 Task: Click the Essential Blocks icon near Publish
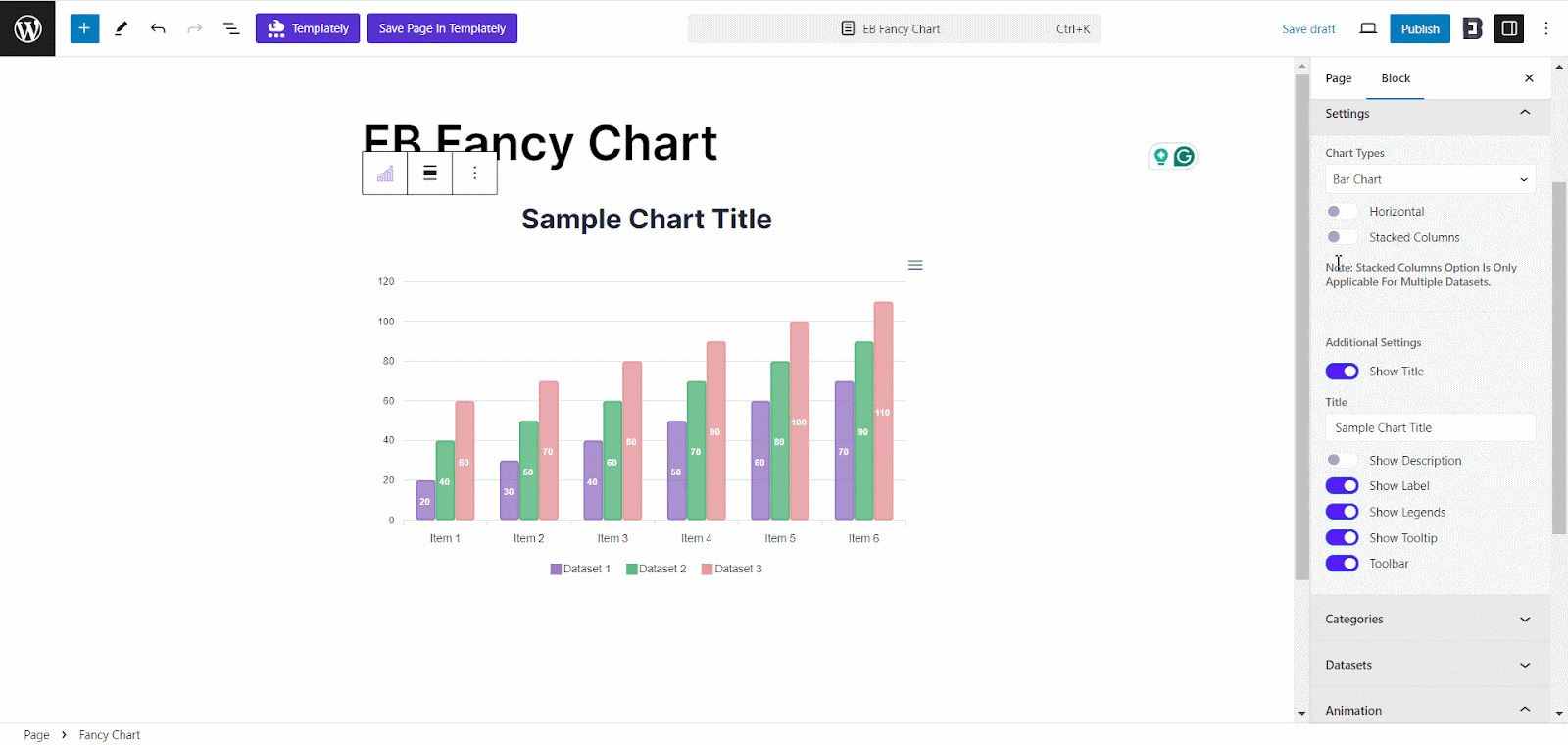point(1471,28)
